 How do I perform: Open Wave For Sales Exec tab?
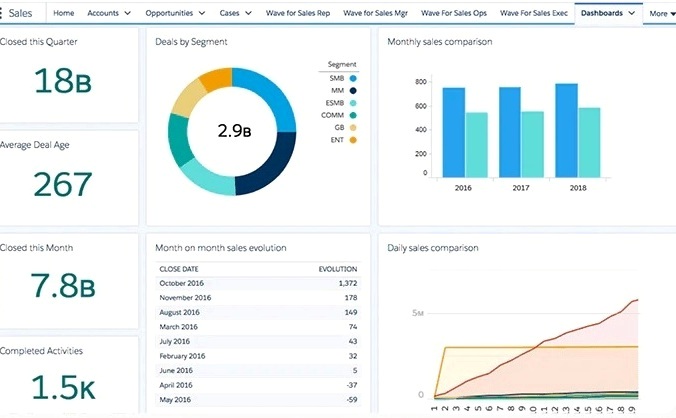coord(534,13)
